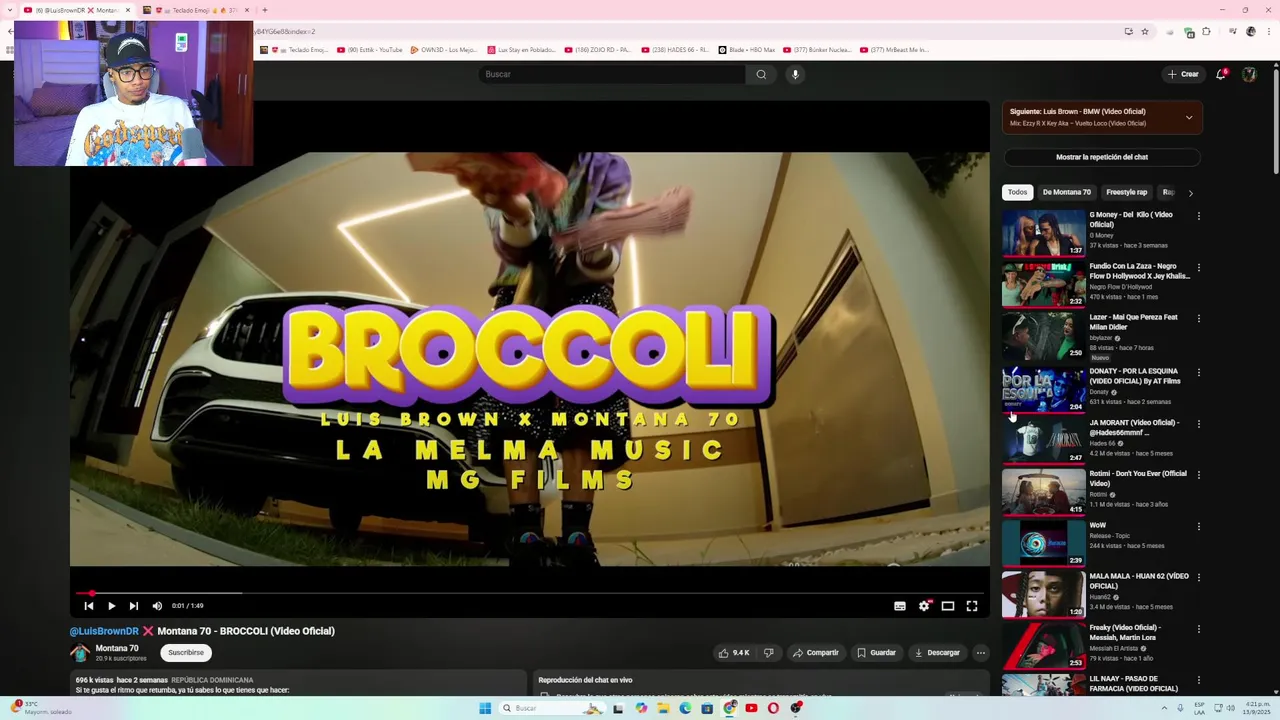Subscribe to Montana 70 channel
Viewport: 1280px width, 720px height.
coord(185,653)
